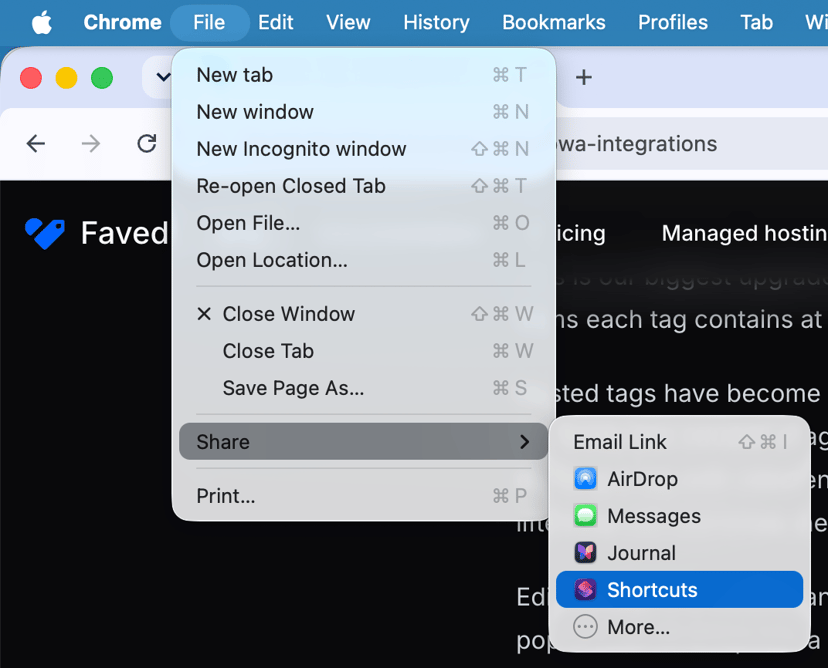Open the Edit menu
The width and height of the screenshot is (828, 668).
pyautogui.click(x=276, y=23)
